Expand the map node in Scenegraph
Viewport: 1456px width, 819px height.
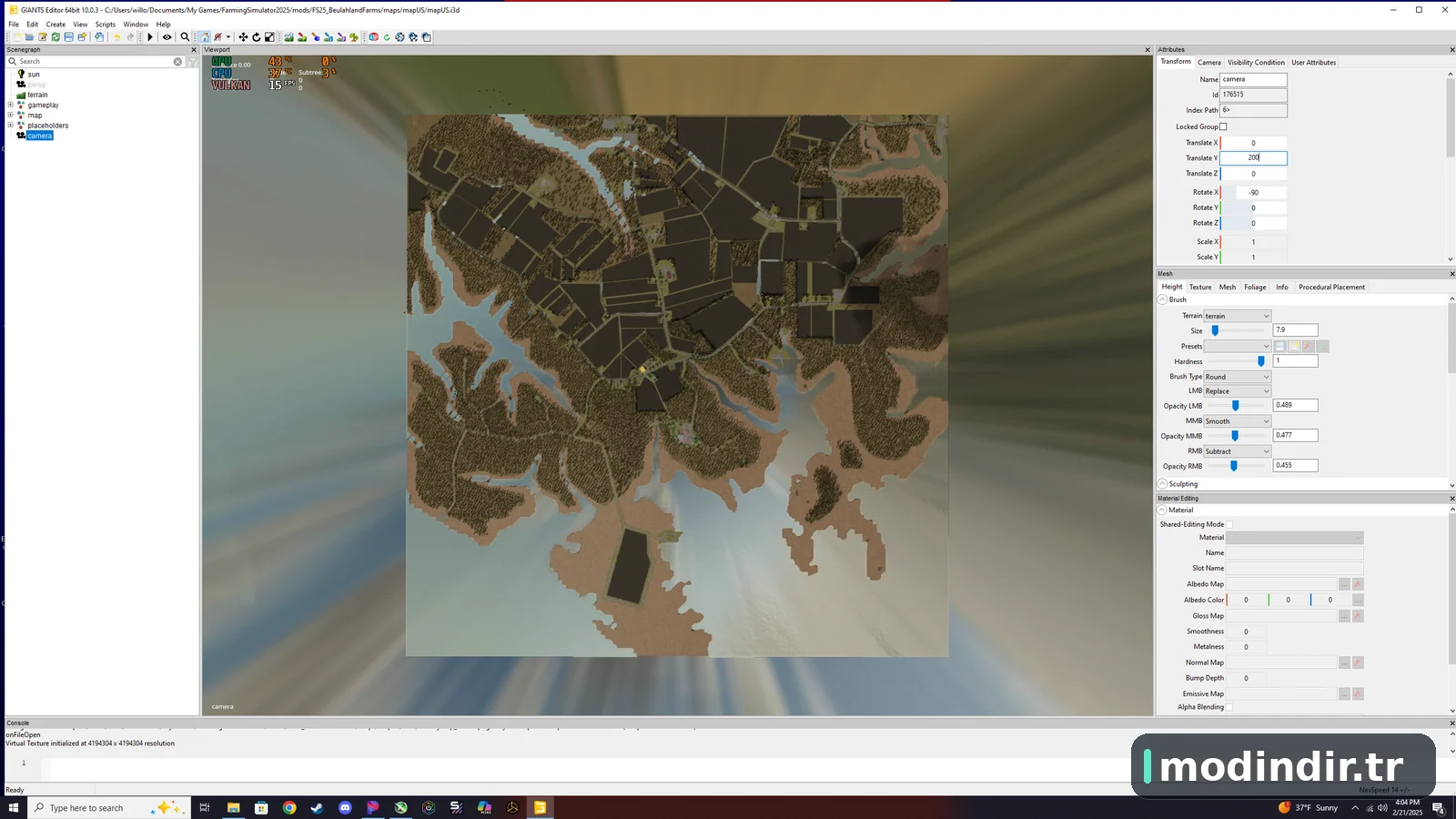[11, 116]
